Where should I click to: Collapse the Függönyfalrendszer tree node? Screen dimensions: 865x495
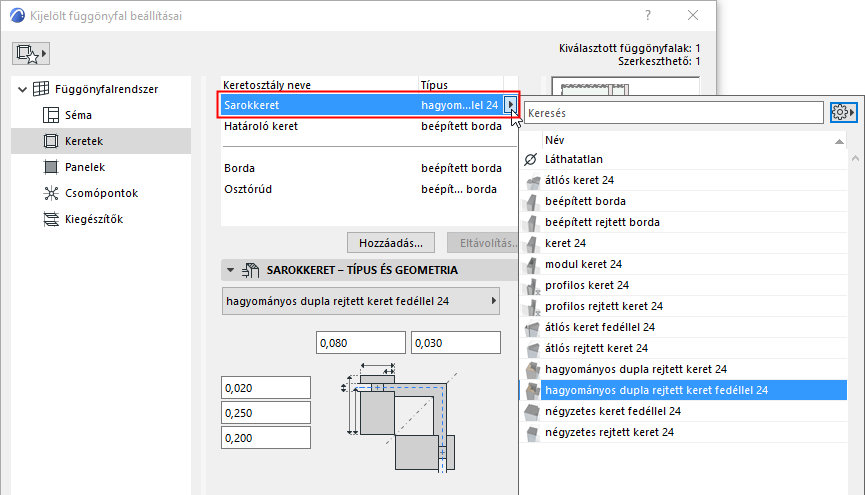(22, 89)
